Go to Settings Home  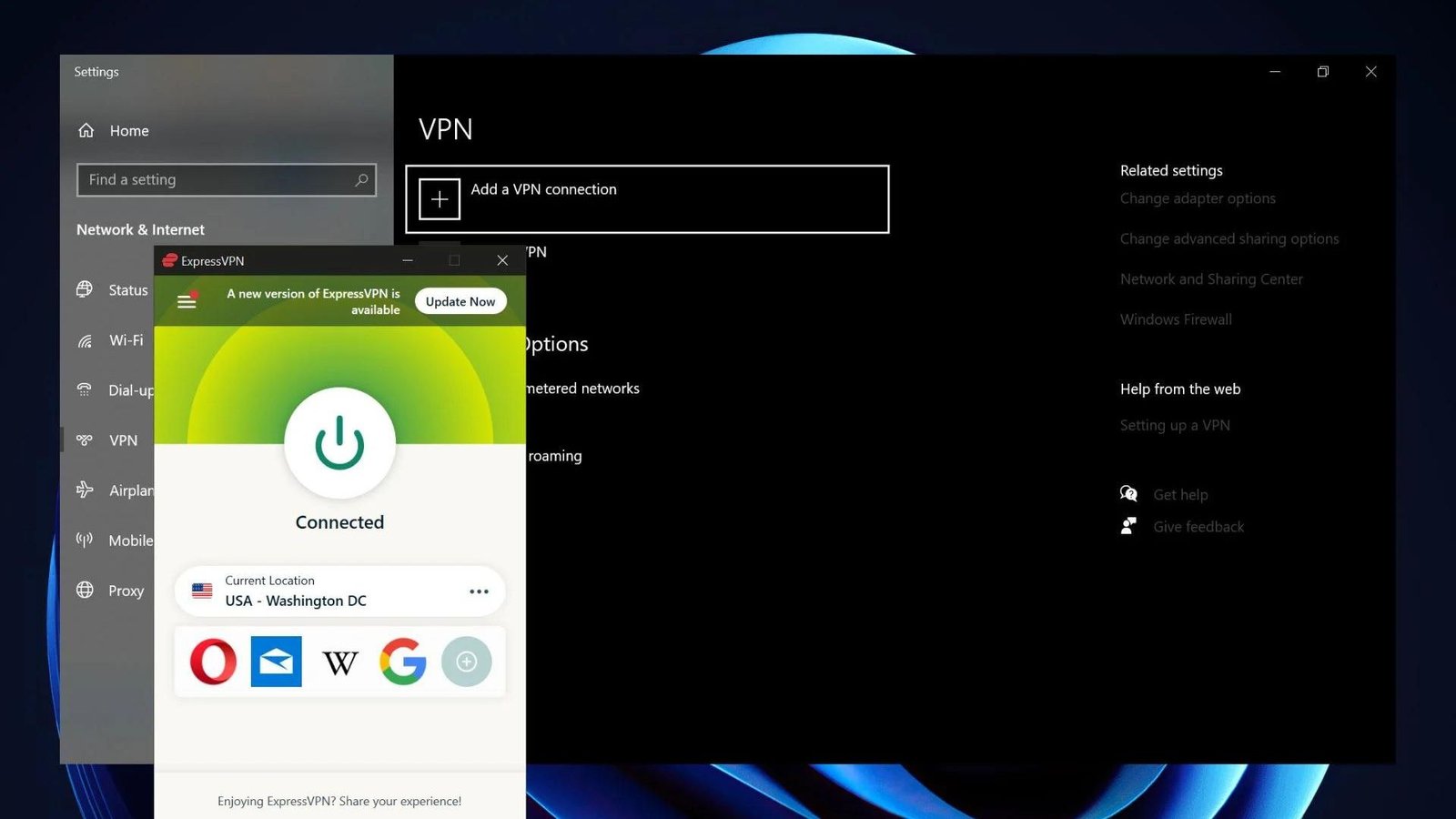(x=129, y=131)
